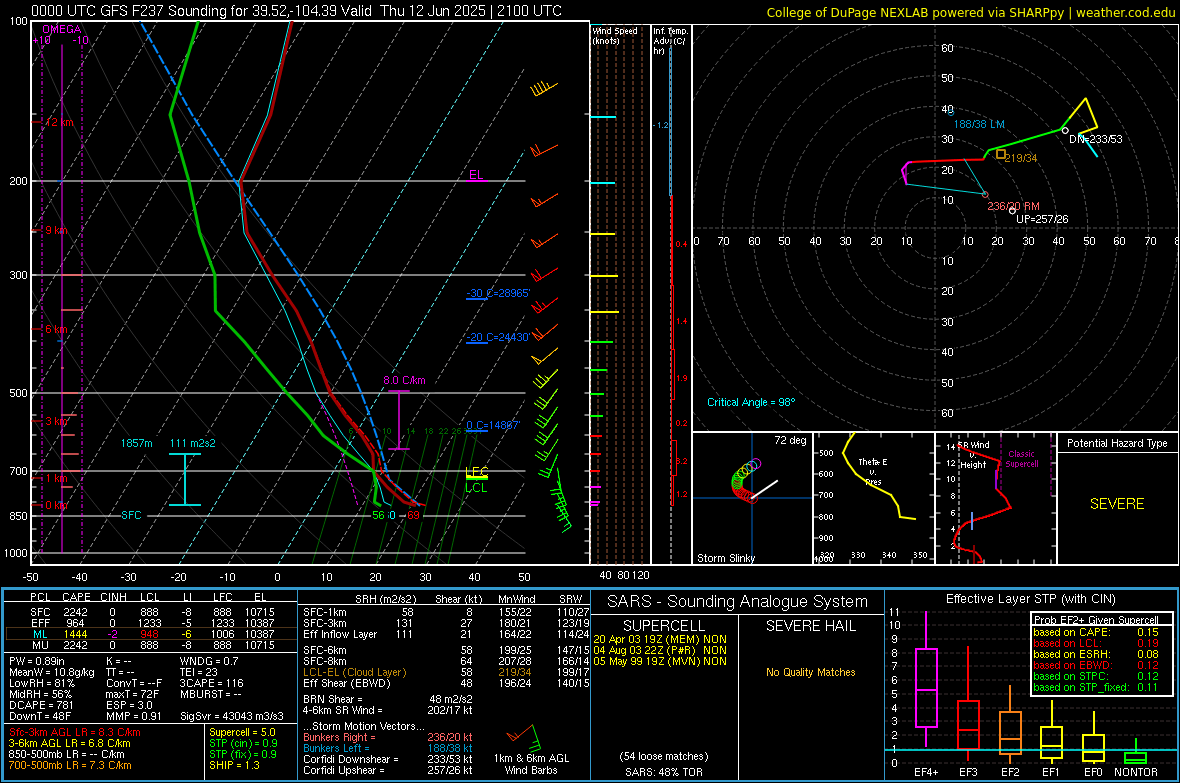Click the DCAPE = 781 value
The height and width of the screenshot is (783, 1180).
[x=41, y=705]
